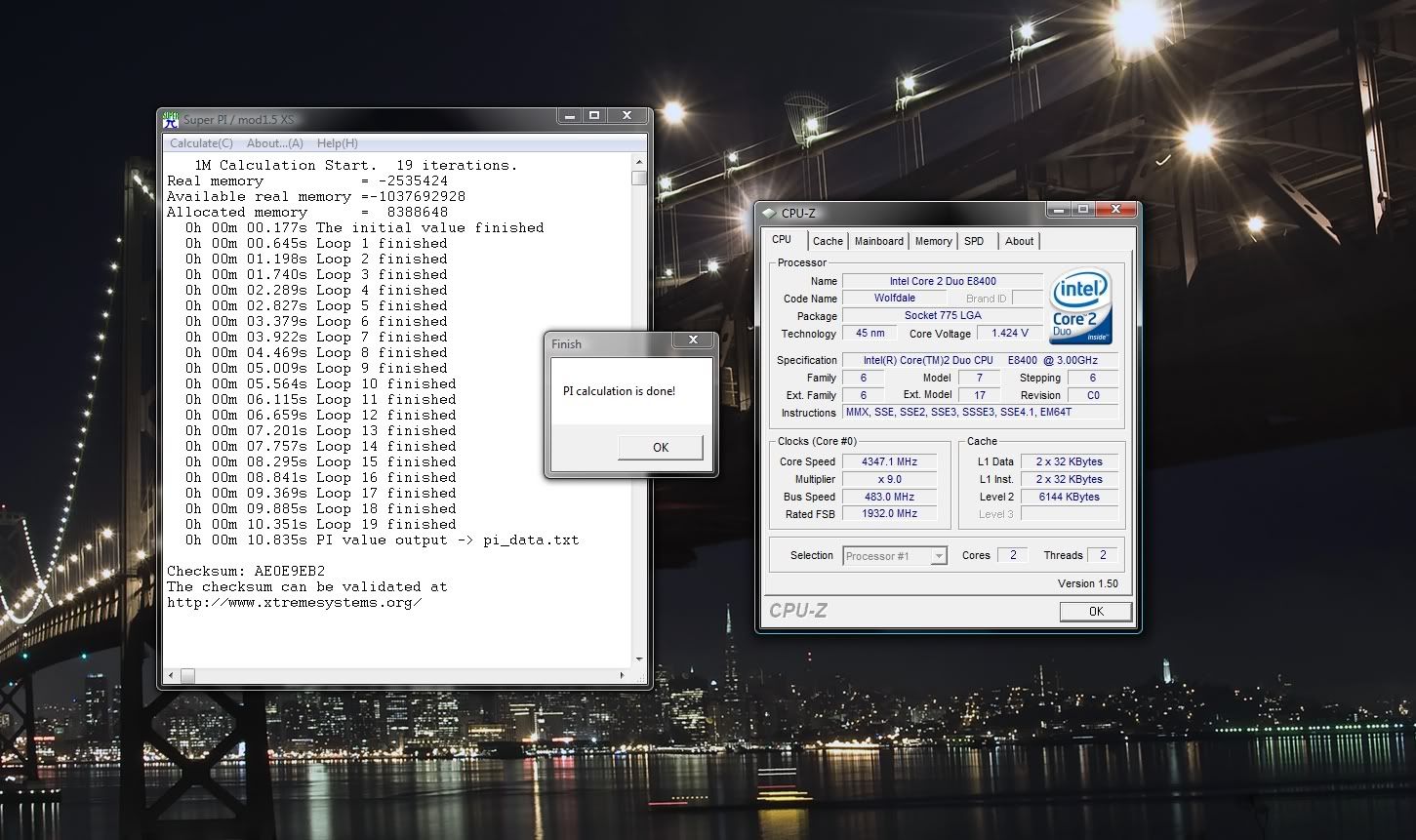The height and width of the screenshot is (840, 1416).
Task: Select the SPD tab
Action: click(974, 241)
